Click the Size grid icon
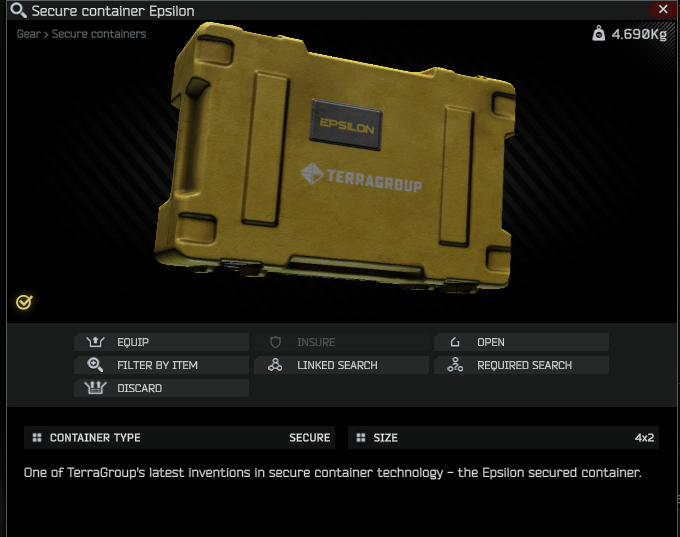The height and width of the screenshot is (537, 680). 361,438
